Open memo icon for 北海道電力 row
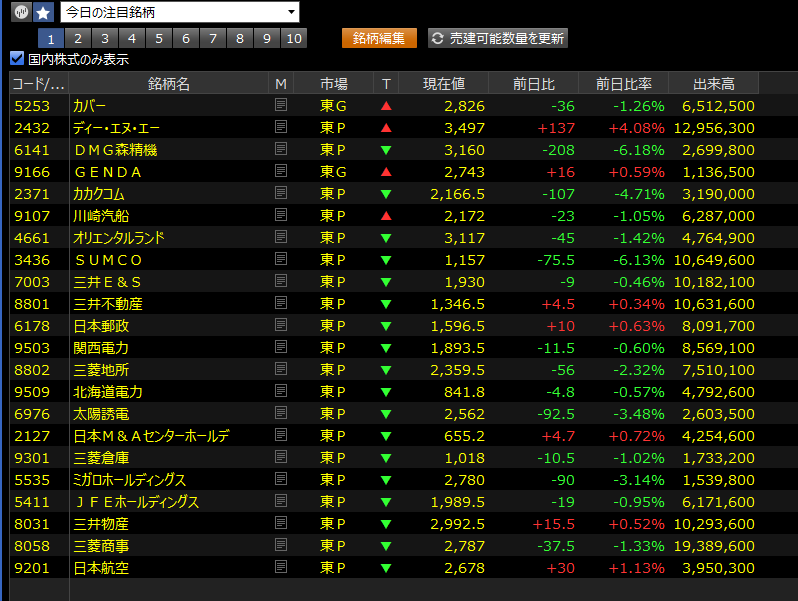Viewport: 798px width, 601px height. click(x=281, y=391)
